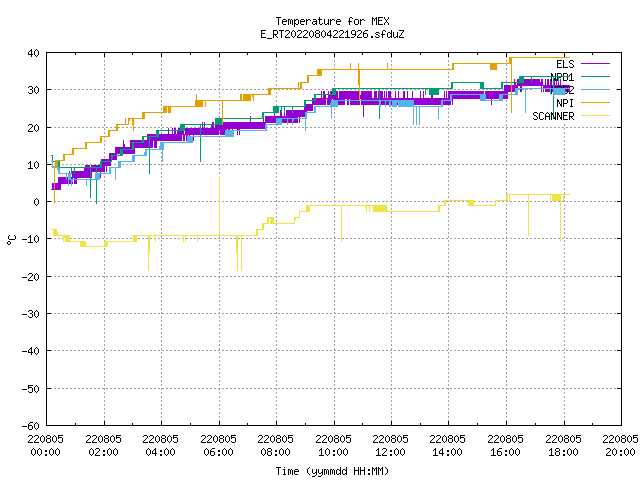The width and height of the screenshot is (640, 480).
Task: Click the x-axis time label '02:00'
Action: [x=104, y=452]
